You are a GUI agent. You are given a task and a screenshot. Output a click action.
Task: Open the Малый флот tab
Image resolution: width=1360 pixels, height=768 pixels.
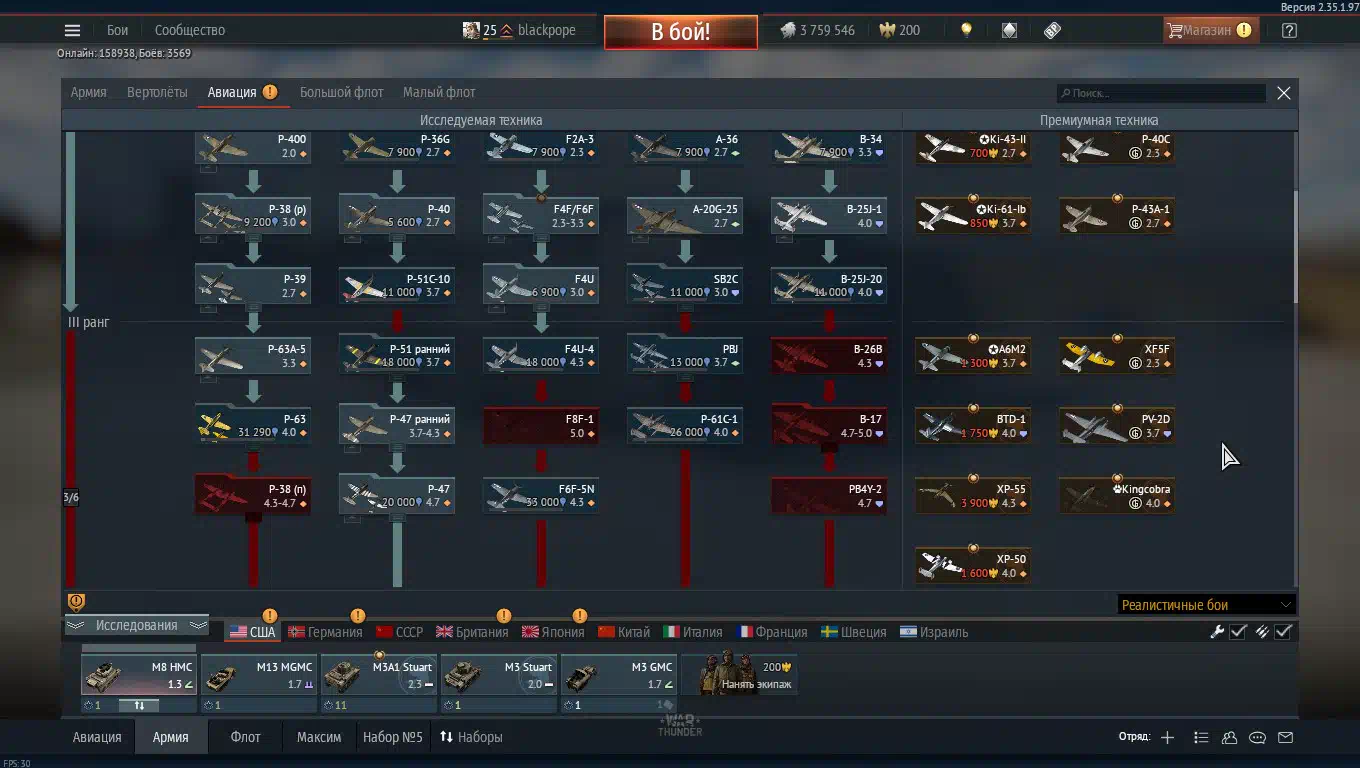439,92
